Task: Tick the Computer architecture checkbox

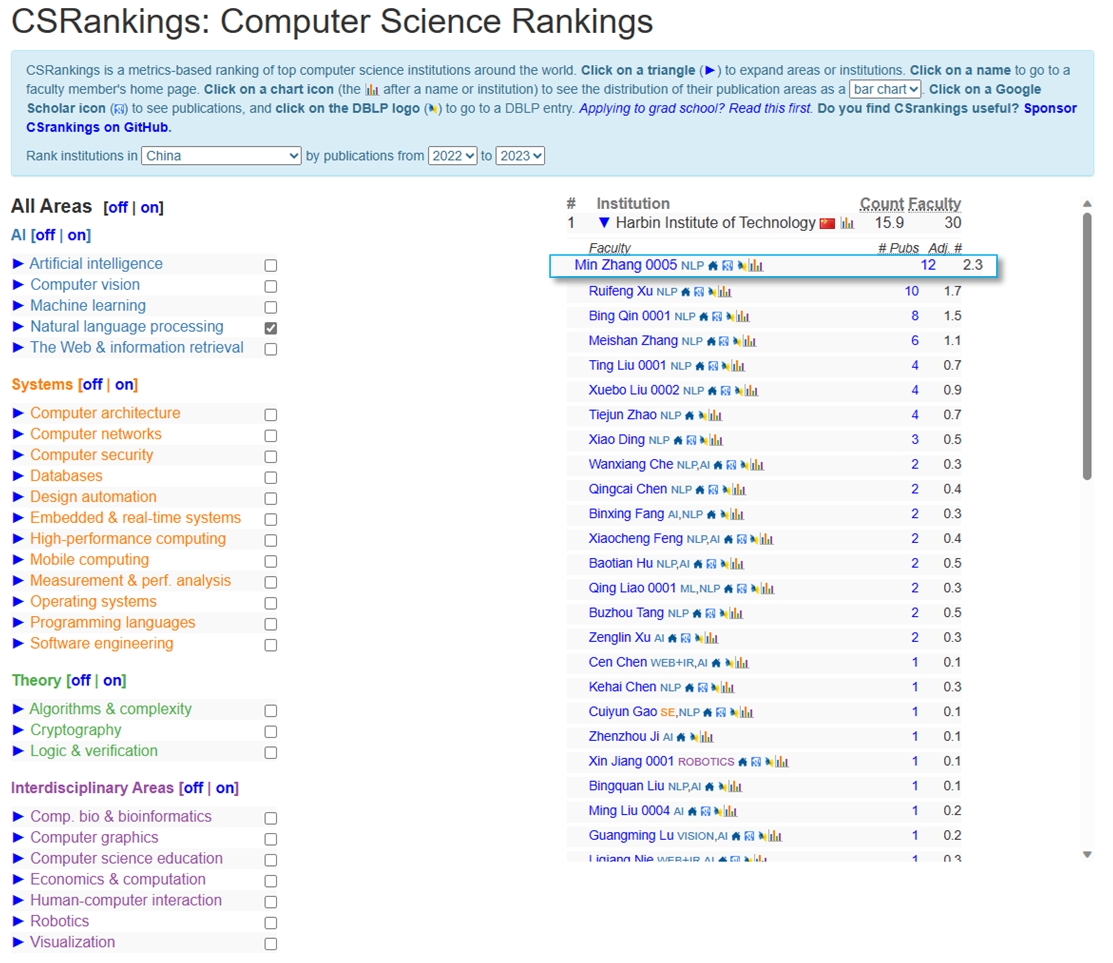Action: coord(270,415)
